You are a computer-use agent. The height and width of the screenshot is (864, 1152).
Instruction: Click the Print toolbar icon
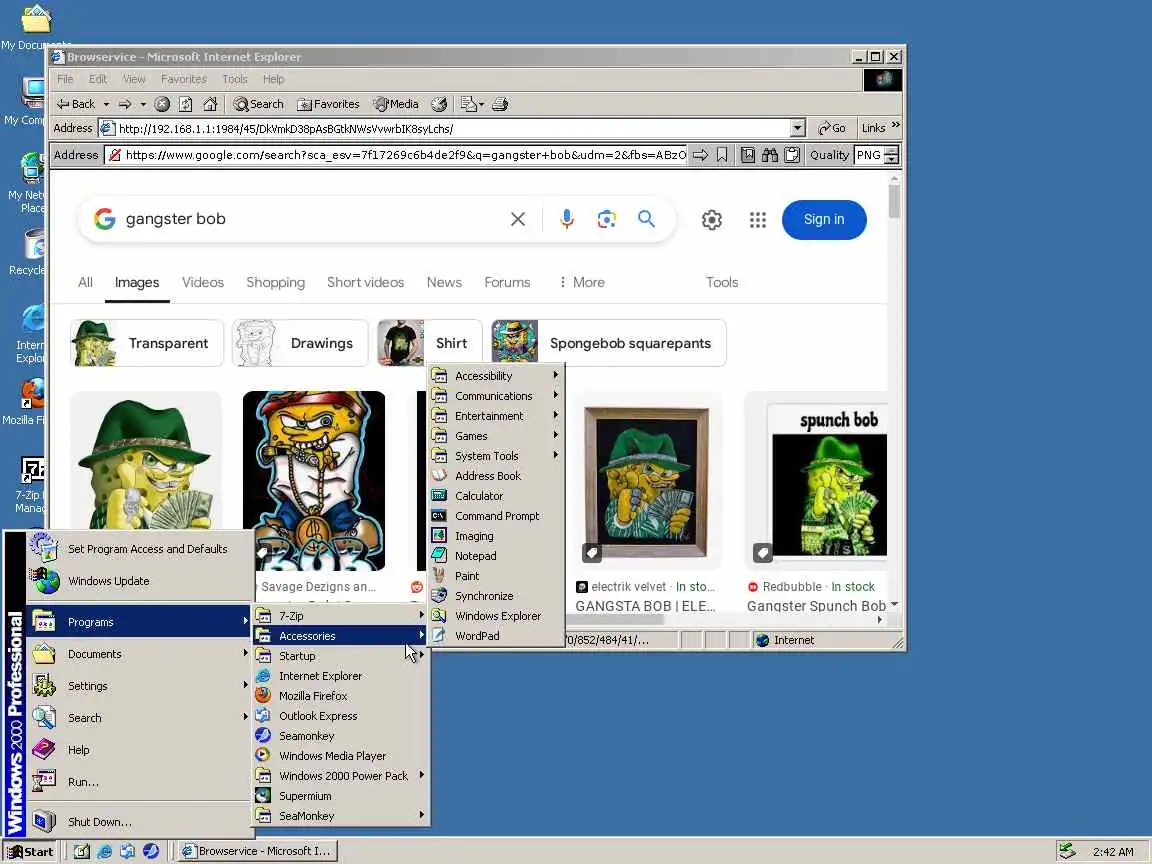500,104
